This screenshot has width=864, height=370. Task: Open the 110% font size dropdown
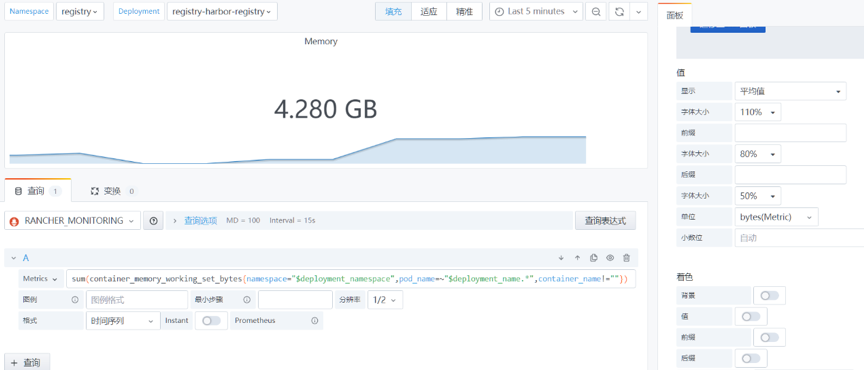(x=757, y=112)
